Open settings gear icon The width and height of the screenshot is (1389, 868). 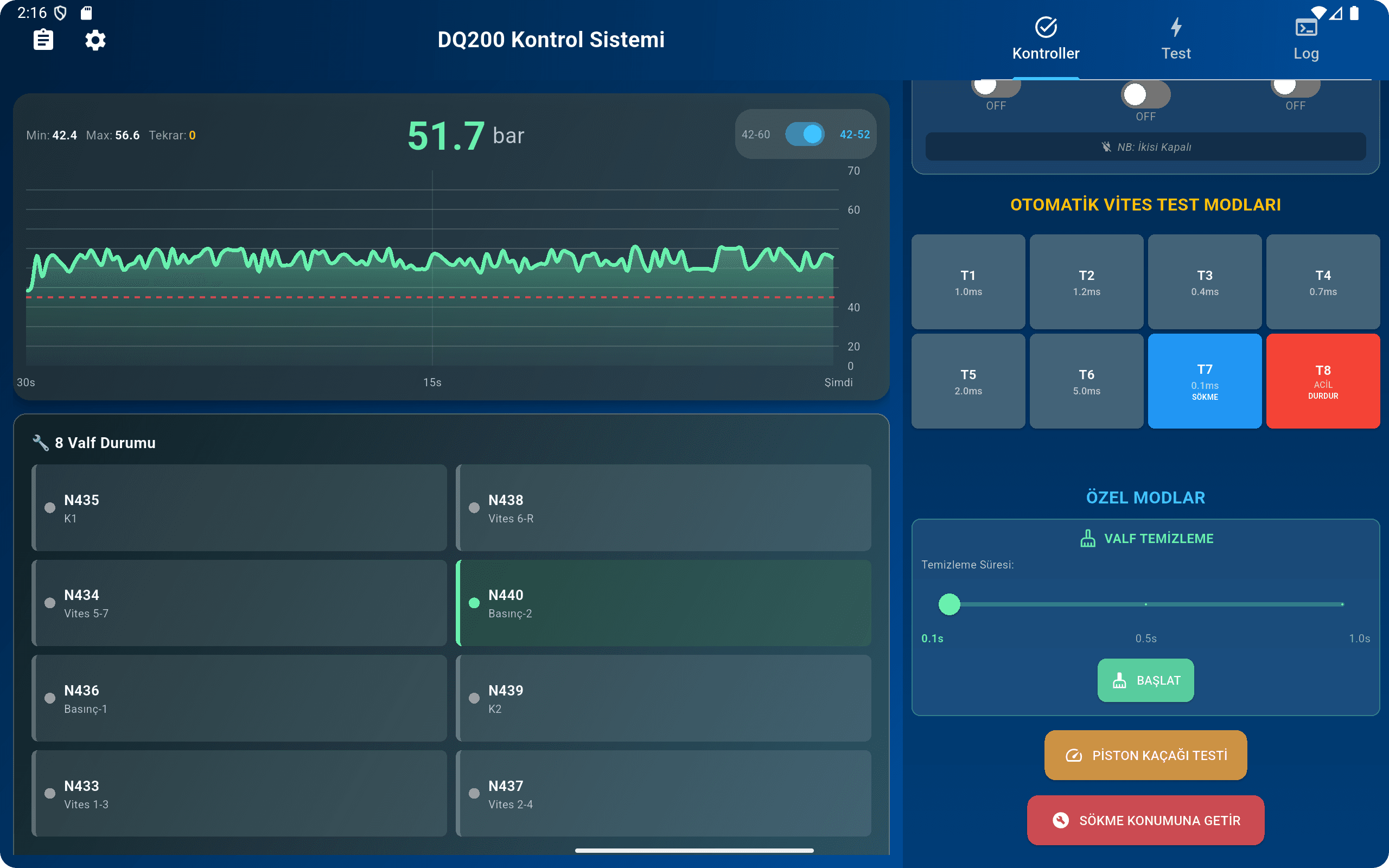95,40
